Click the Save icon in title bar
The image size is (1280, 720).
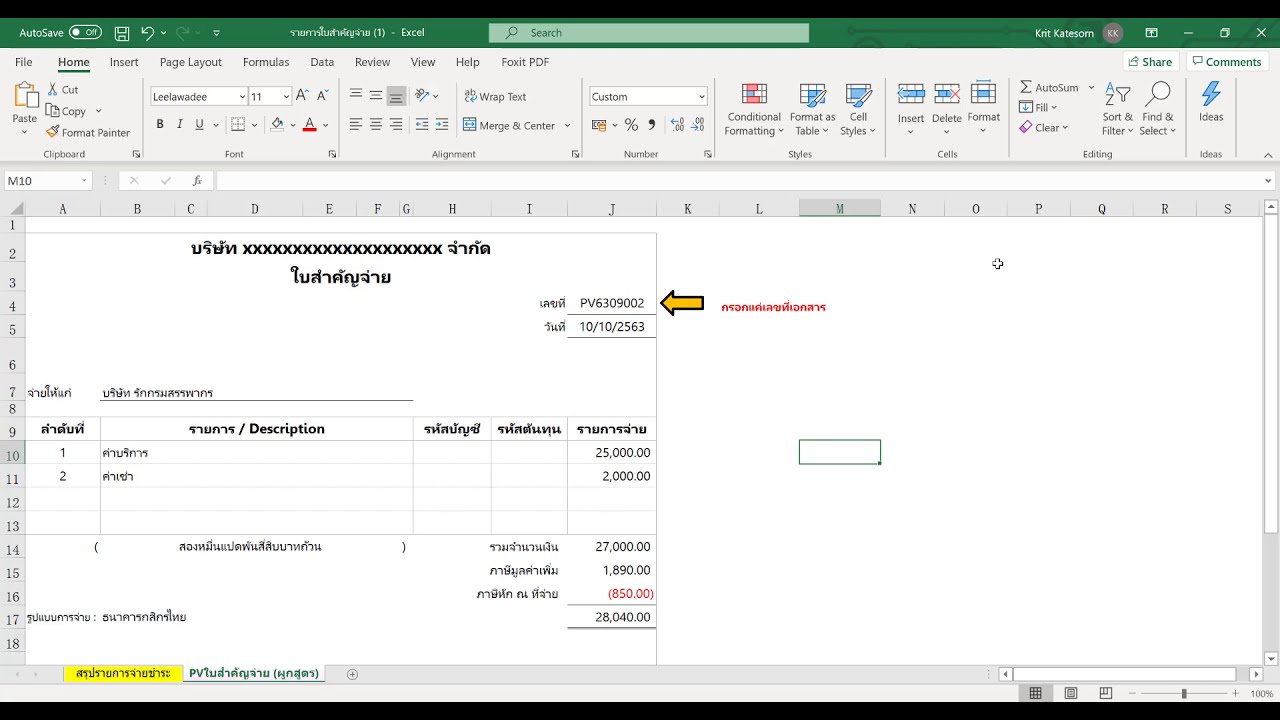[x=122, y=33]
